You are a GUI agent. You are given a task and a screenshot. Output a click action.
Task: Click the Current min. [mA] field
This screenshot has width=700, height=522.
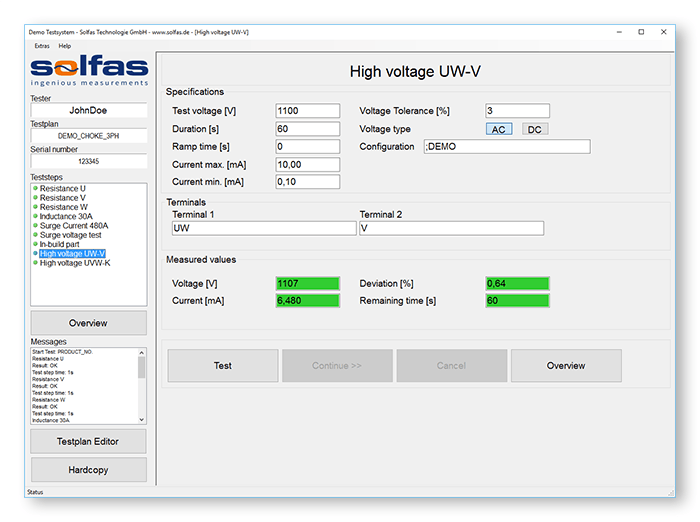point(308,182)
